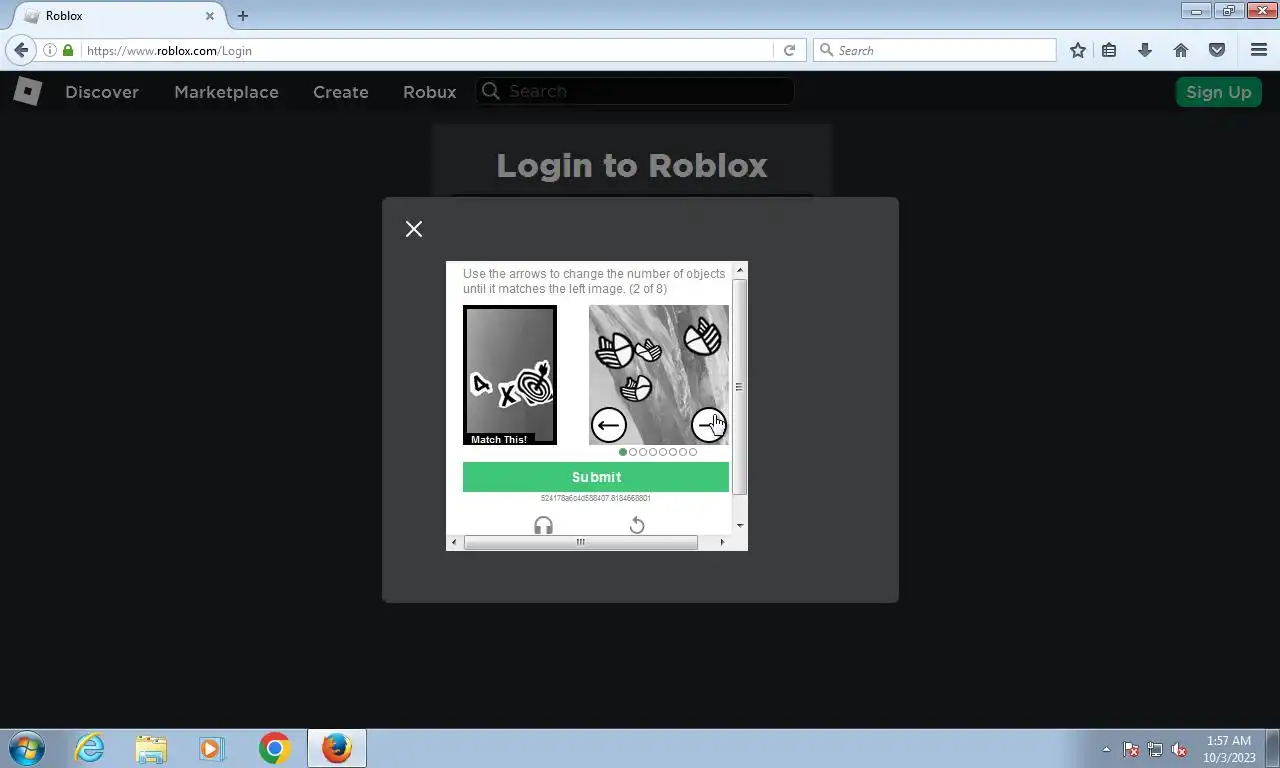This screenshot has width=1280, height=768.
Task: Go to the Firefox home page icon
Action: point(1181,50)
